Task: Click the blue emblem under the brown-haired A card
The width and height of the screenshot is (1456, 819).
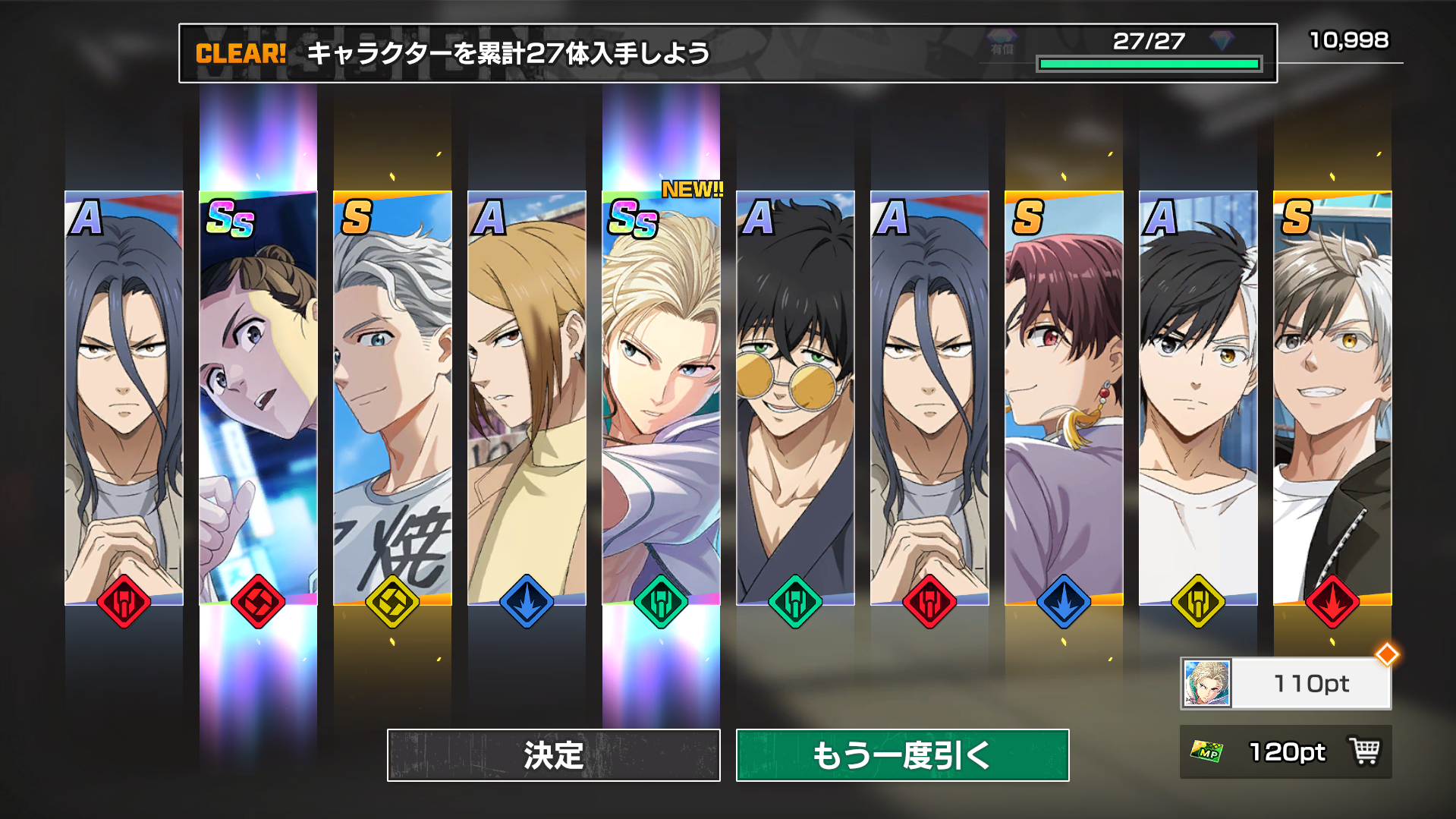Action: pos(527,602)
